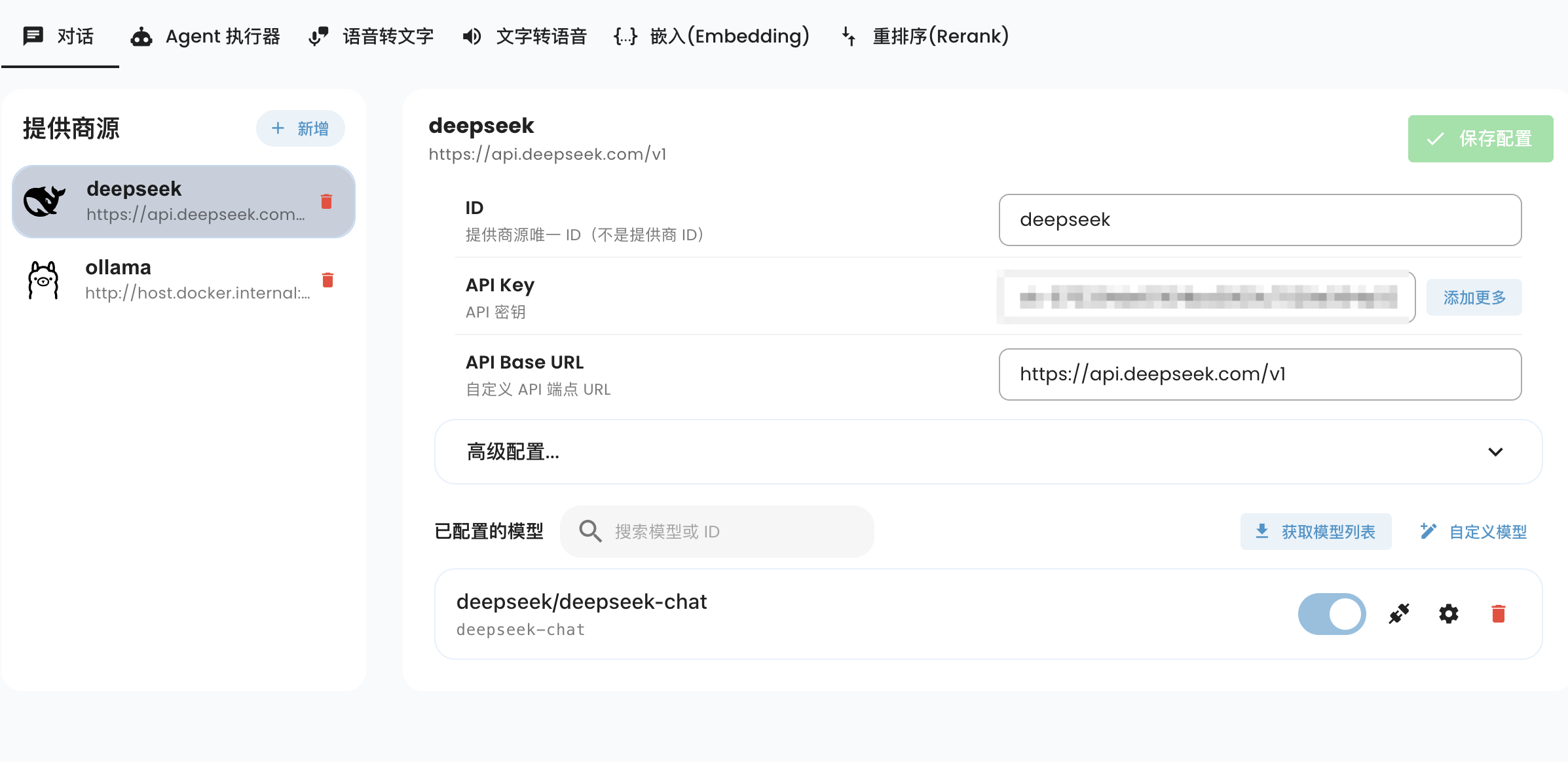Viewport: 1568px width, 762px height.
Task: Open deepseek-chat model settings gear
Action: 1449,614
